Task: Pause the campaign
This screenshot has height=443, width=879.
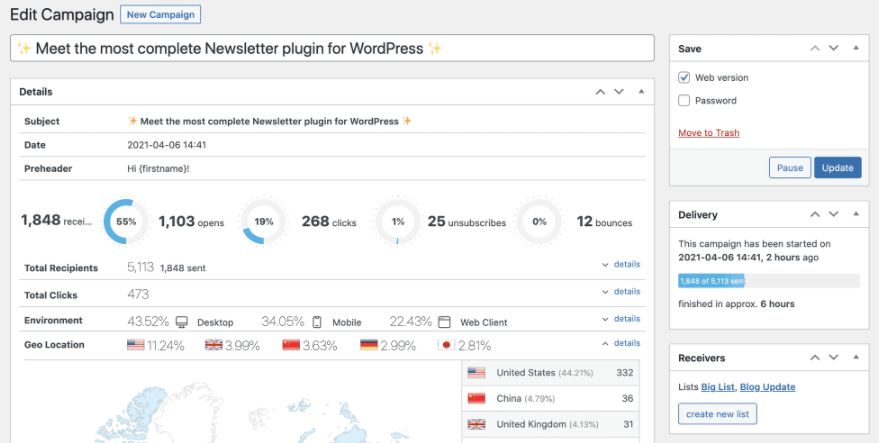Action: 789,168
